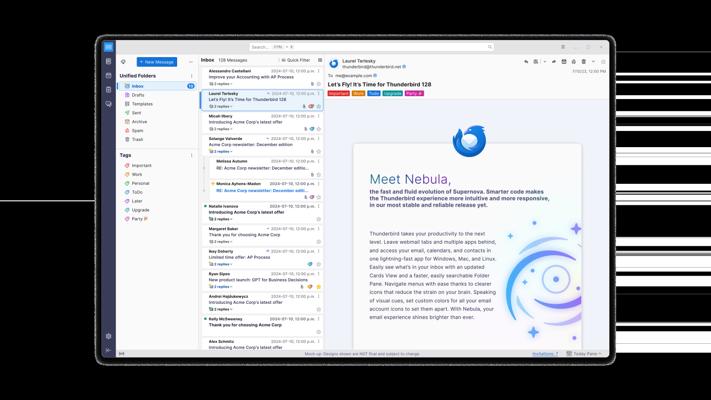Screen dimensions: 711x400
Task: Click the New Message button
Action: coord(157,62)
